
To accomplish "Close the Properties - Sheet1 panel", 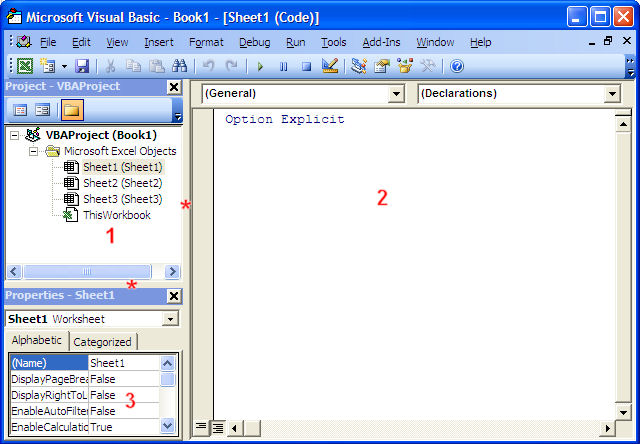I will pos(174,296).
